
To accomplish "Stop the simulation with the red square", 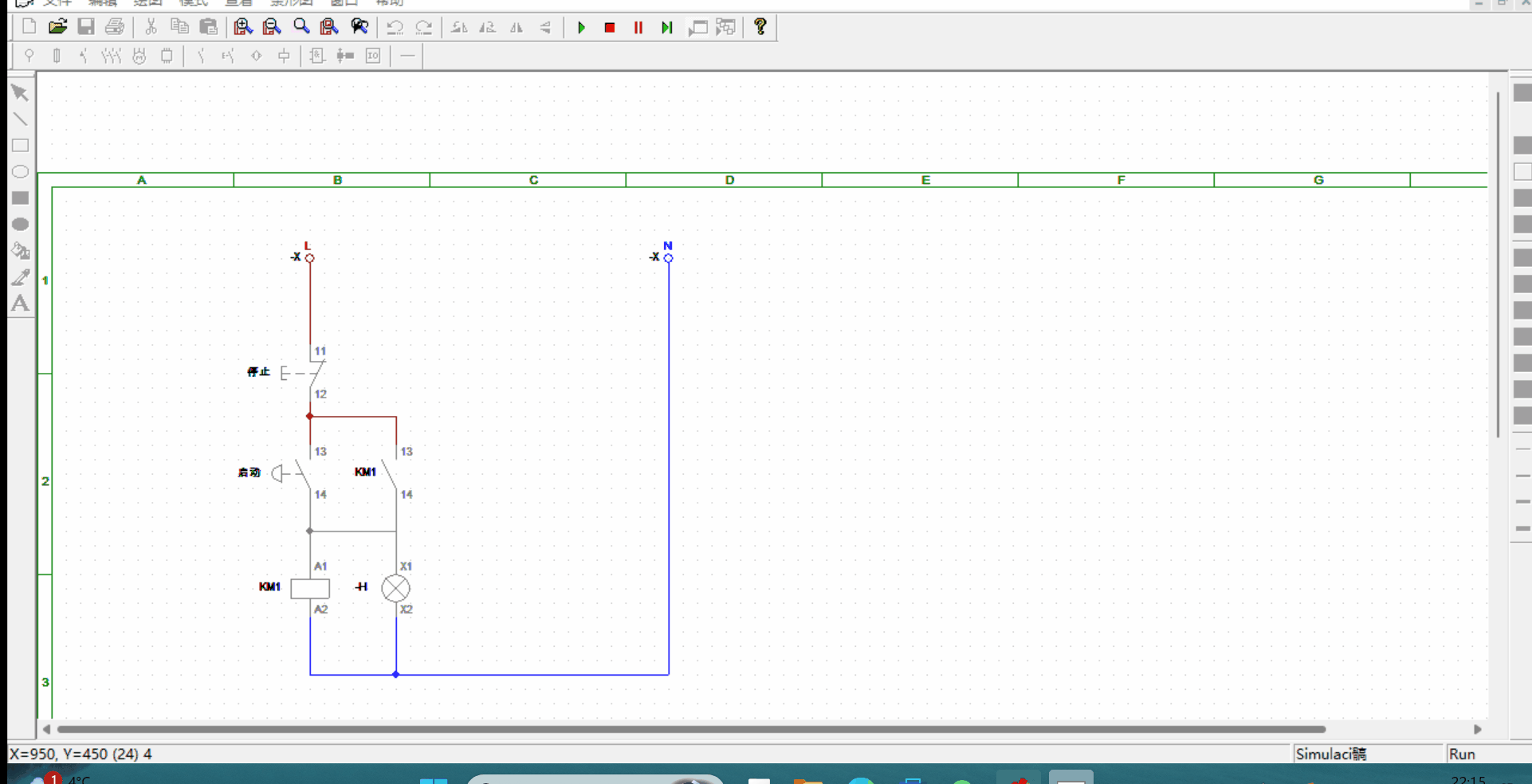I will [610, 28].
